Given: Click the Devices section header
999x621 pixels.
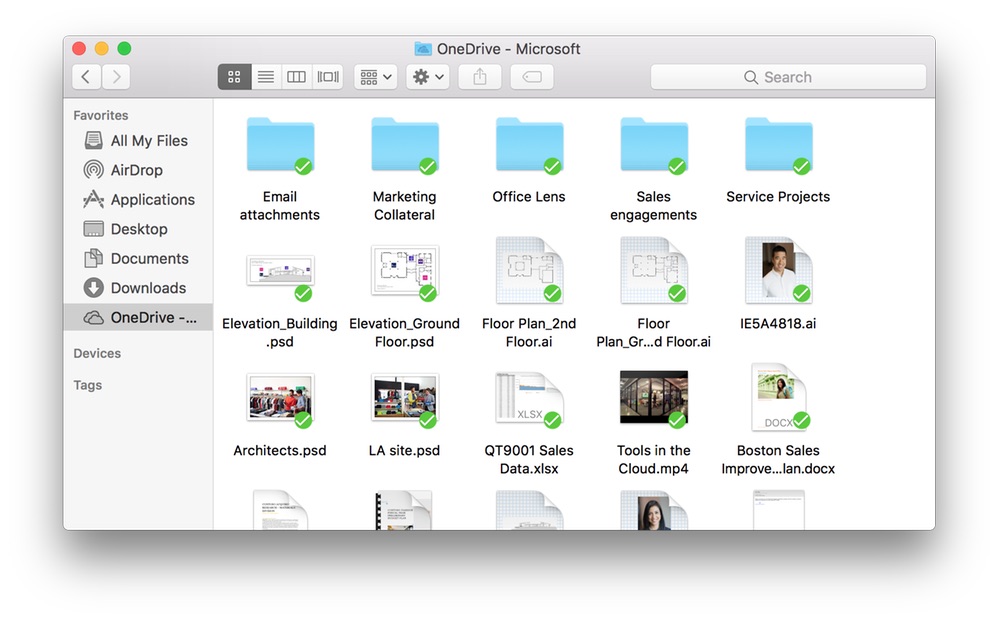Looking at the screenshot, I should point(97,353).
